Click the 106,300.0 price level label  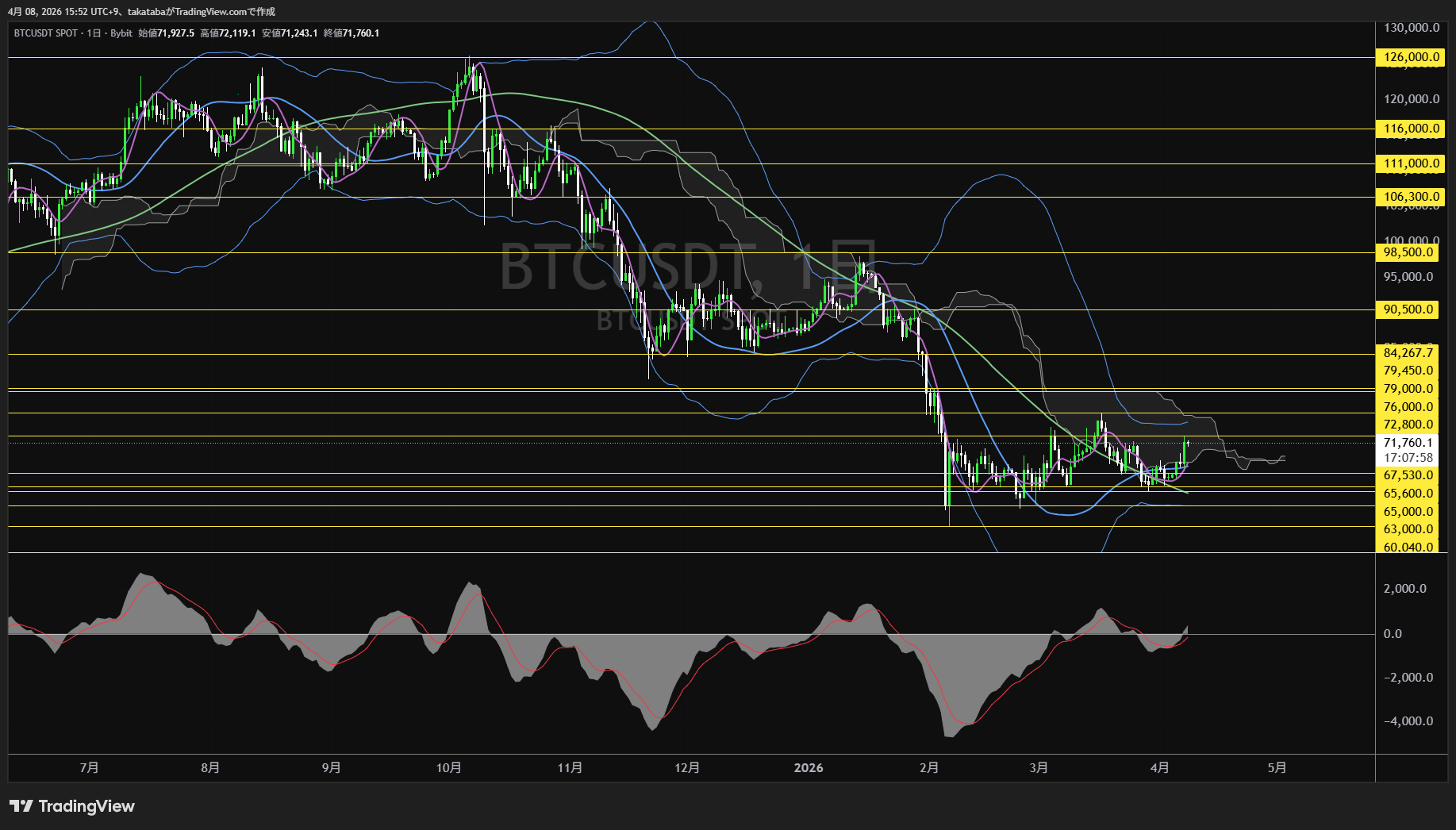click(1408, 197)
